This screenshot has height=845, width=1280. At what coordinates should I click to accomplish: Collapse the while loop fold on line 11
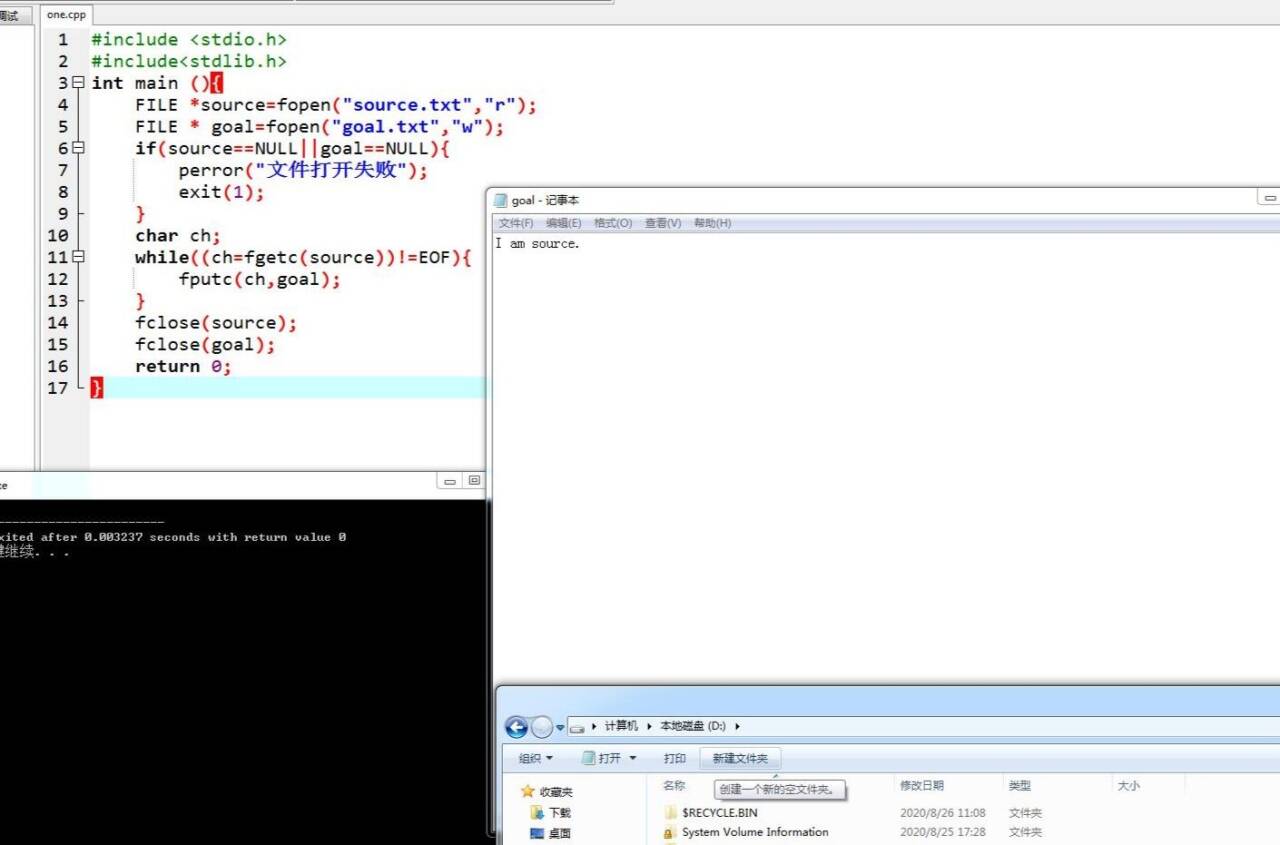(x=78, y=257)
